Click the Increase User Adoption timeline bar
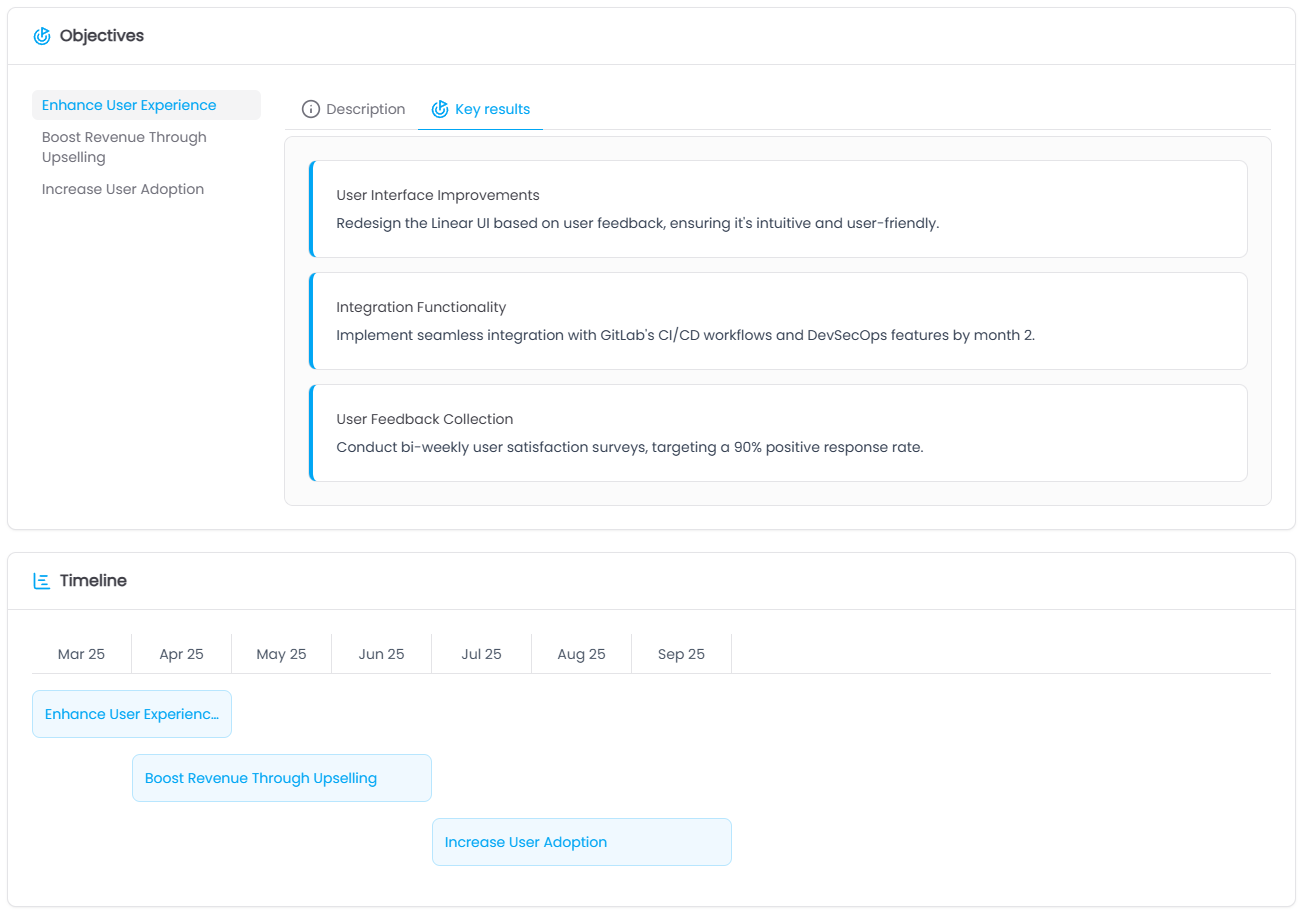This screenshot has height=910, width=1301. tap(582, 842)
